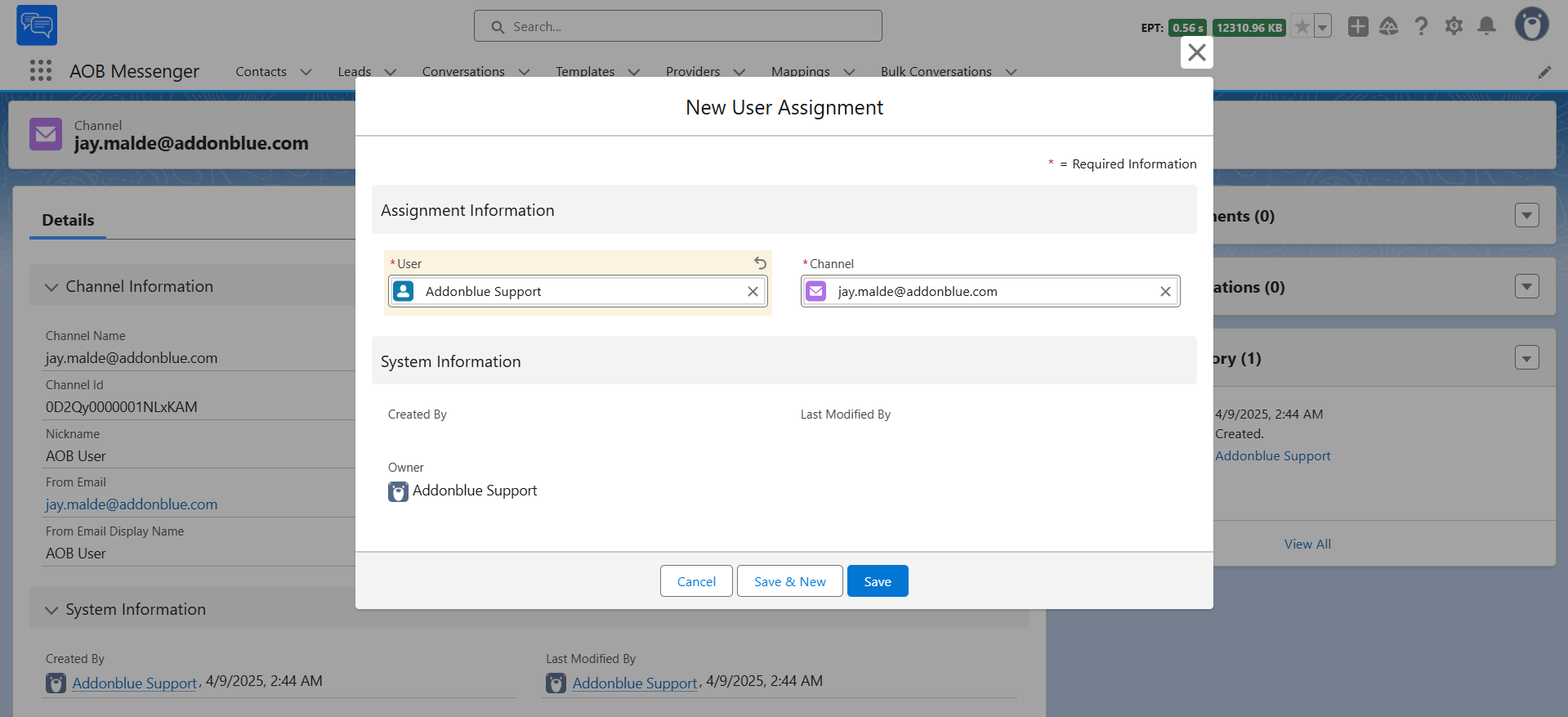This screenshot has height=717, width=1568.
Task: Open the App Launcher grid icon
Action: click(41, 71)
